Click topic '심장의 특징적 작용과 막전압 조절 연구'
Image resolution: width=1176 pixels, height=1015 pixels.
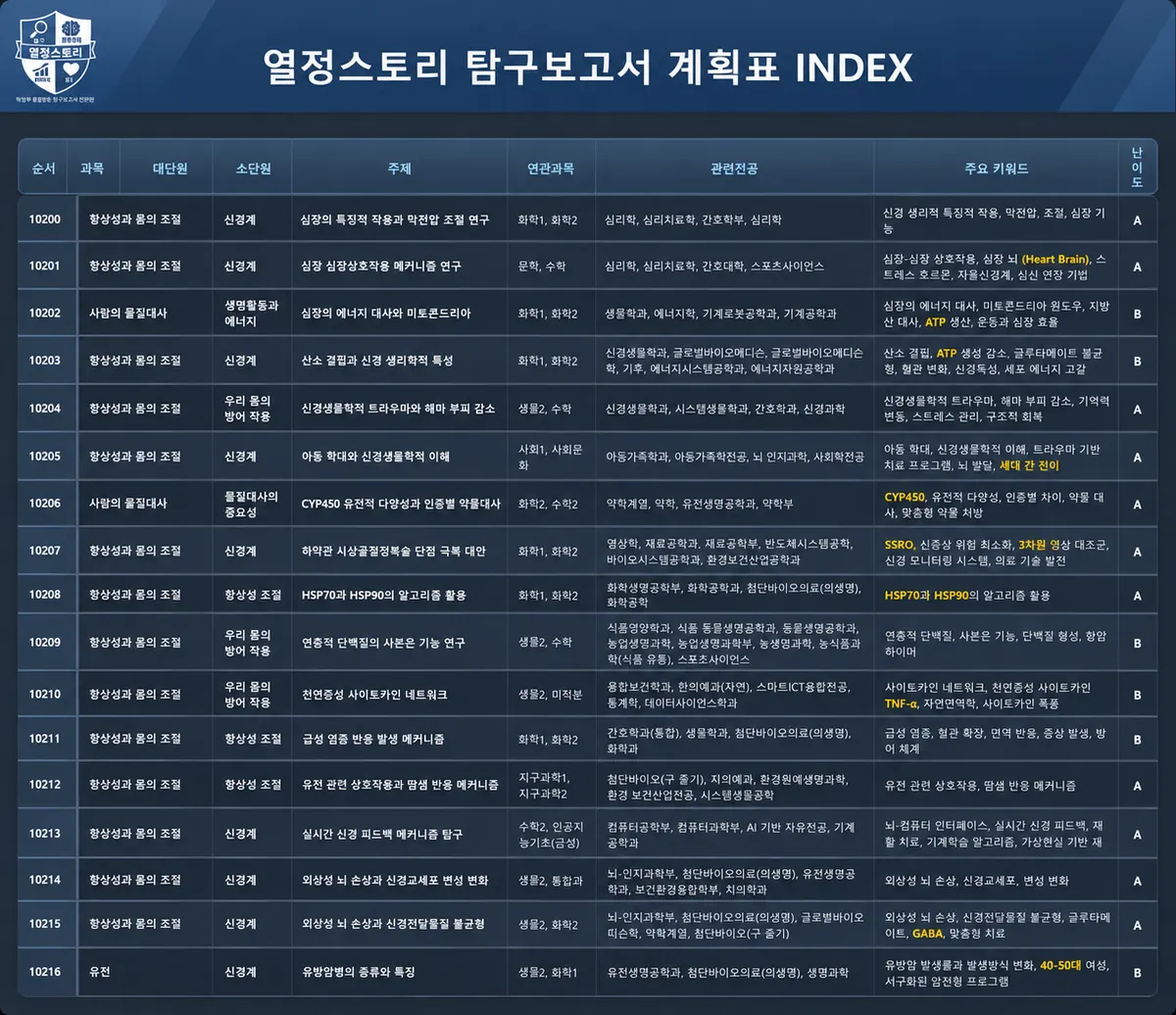[395, 219]
